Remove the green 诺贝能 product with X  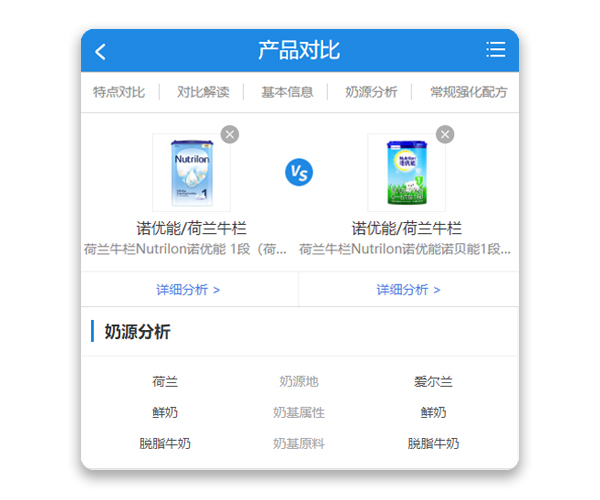point(445,134)
